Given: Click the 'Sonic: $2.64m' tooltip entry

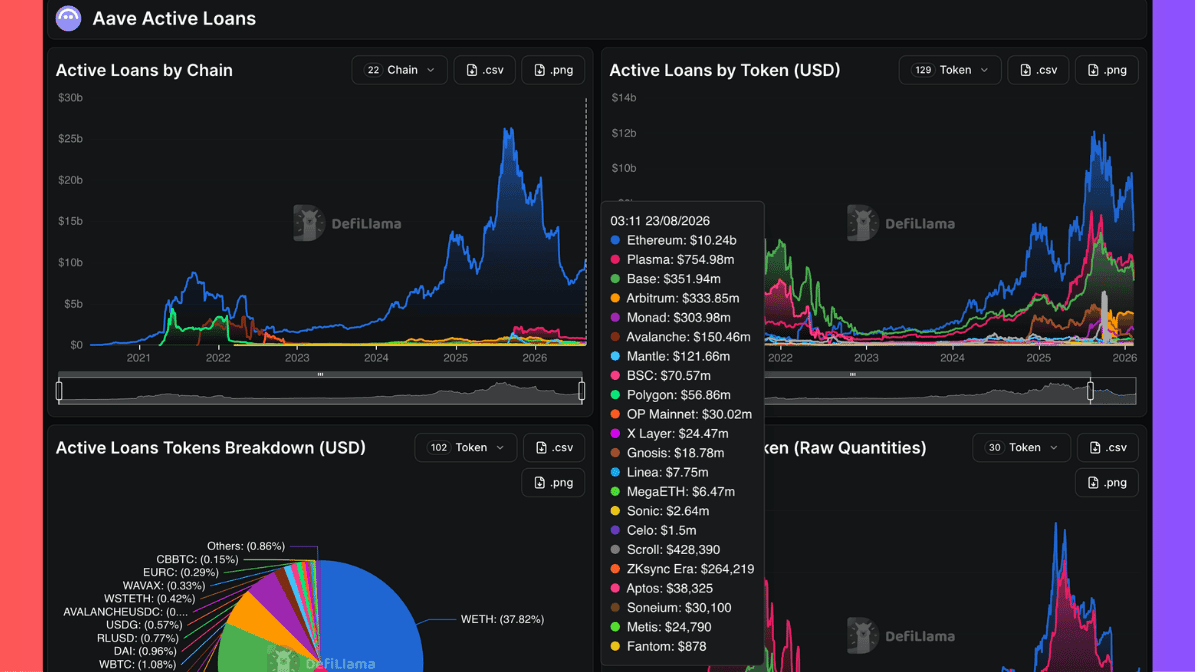Looking at the screenshot, I should pyautogui.click(x=659, y=511).
